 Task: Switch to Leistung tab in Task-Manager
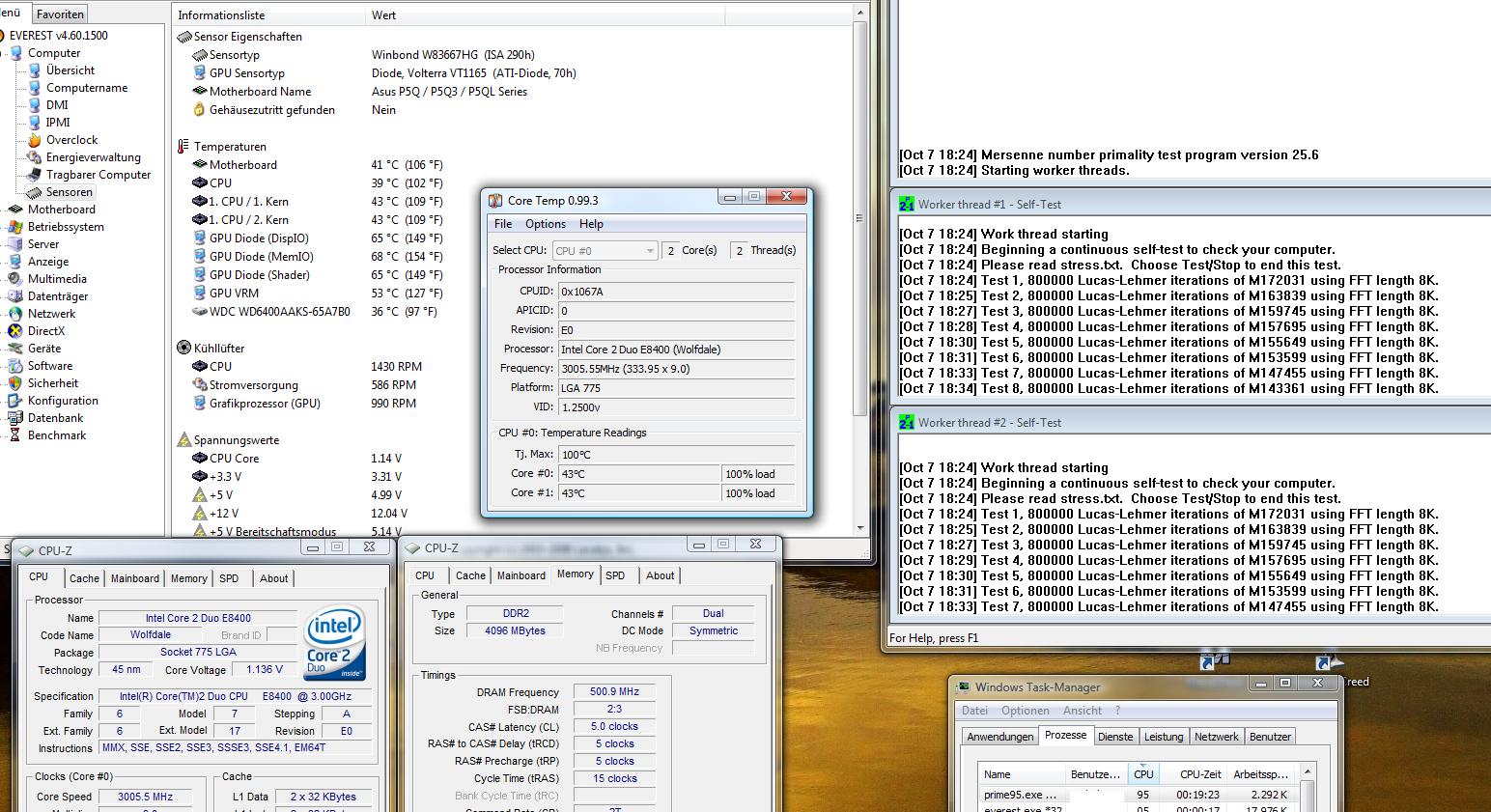coord(1164,737)
